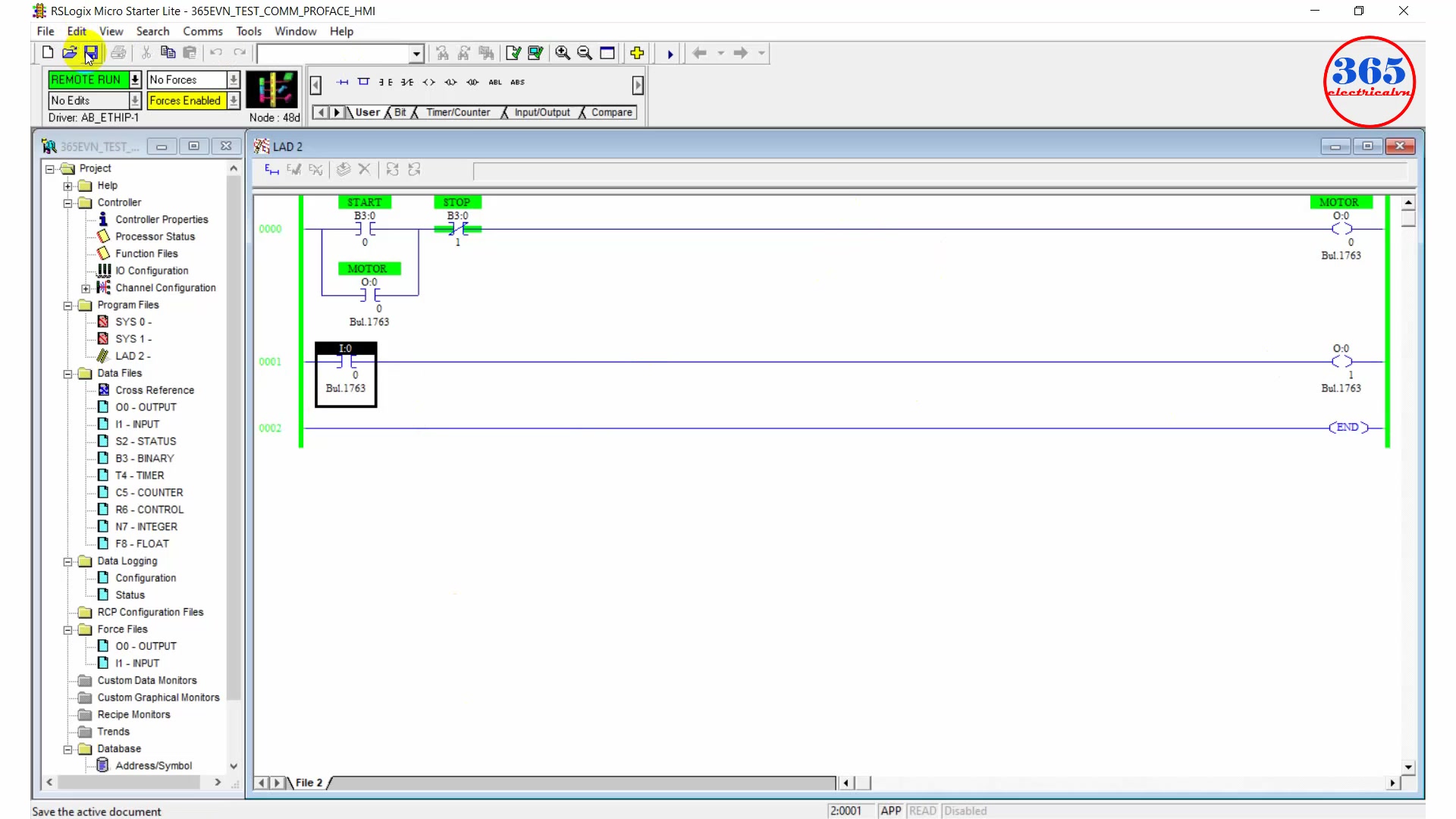The image size is (1456, 819).
Task: Collapse the Data Files tree folder
Action: [x=67, y=373]
